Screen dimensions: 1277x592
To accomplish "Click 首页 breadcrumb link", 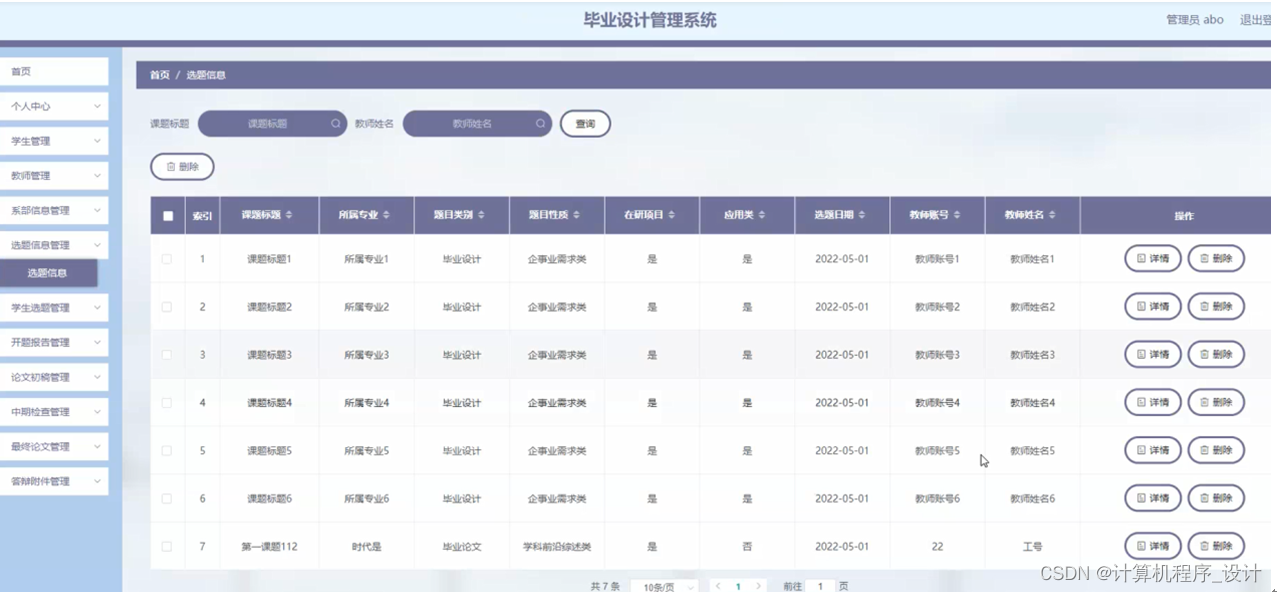I will tap(159, 75).
